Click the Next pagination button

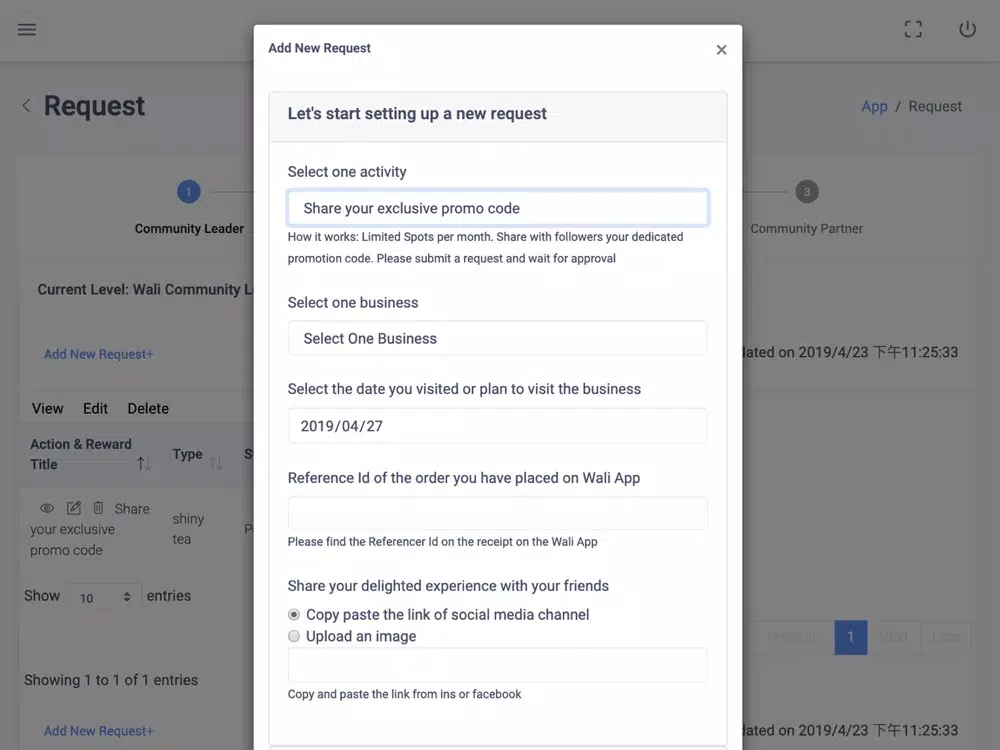coord(893,637)
